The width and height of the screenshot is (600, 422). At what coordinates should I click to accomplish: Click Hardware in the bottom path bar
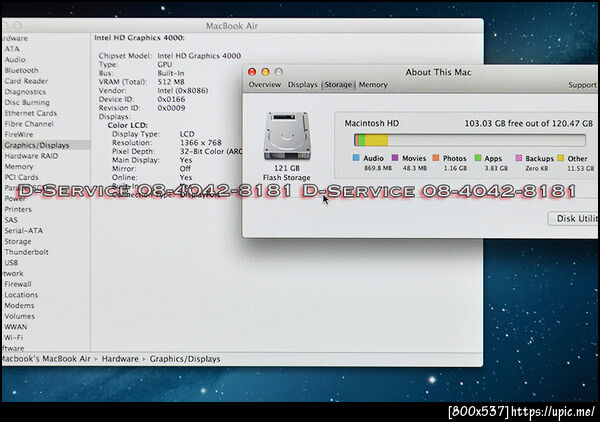click(120, 359)
